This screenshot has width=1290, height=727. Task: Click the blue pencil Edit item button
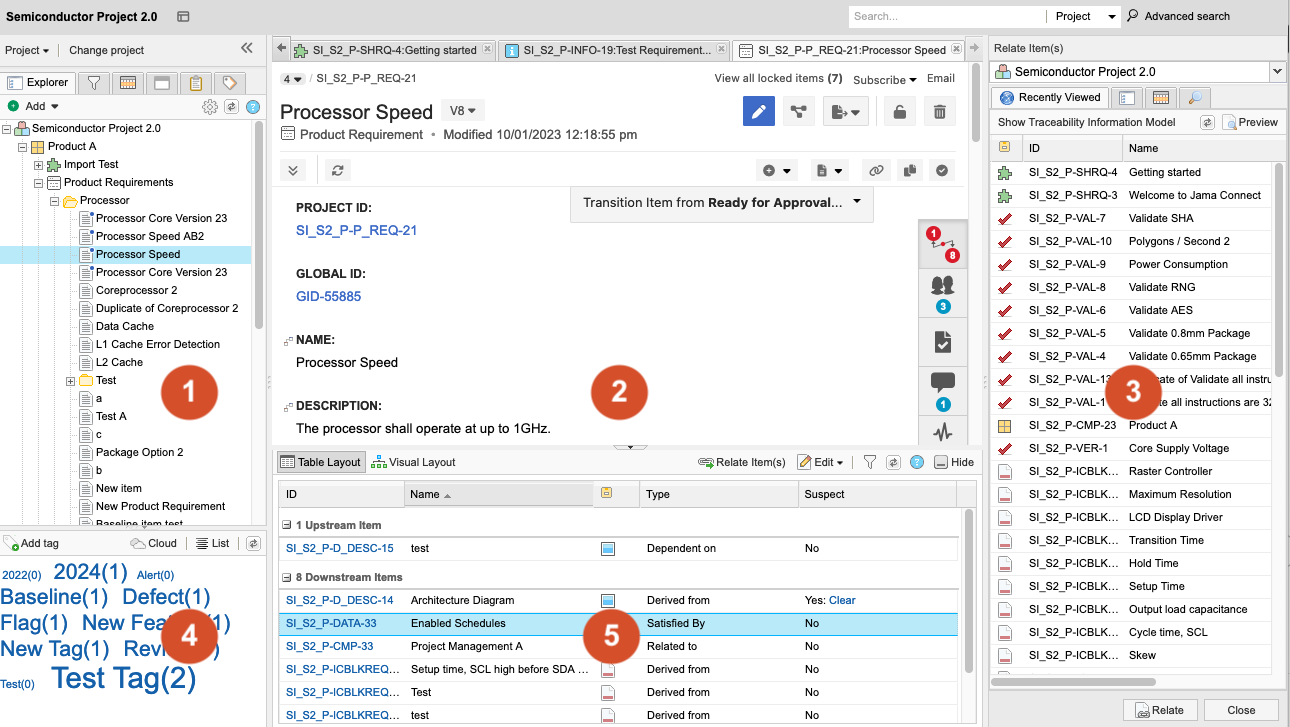point(759,112)
